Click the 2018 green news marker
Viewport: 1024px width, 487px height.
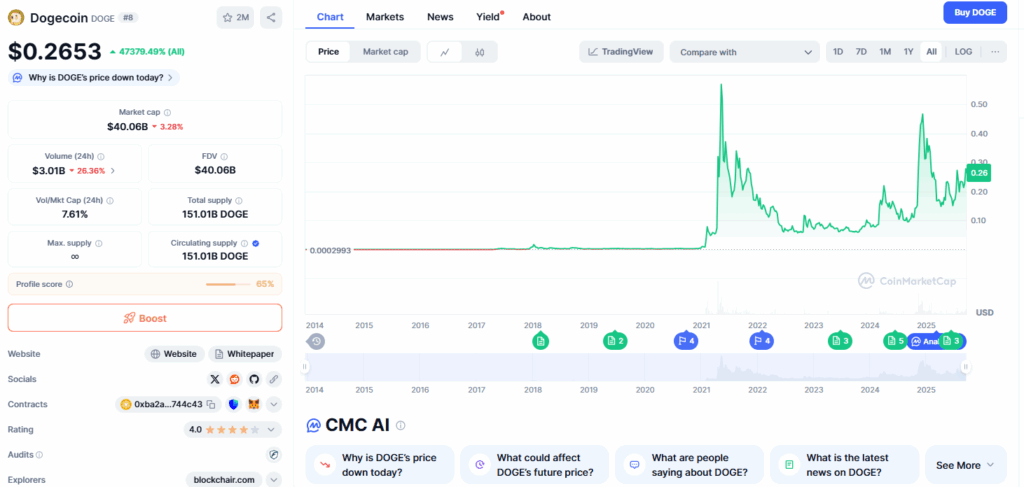[x=539, y=341]
